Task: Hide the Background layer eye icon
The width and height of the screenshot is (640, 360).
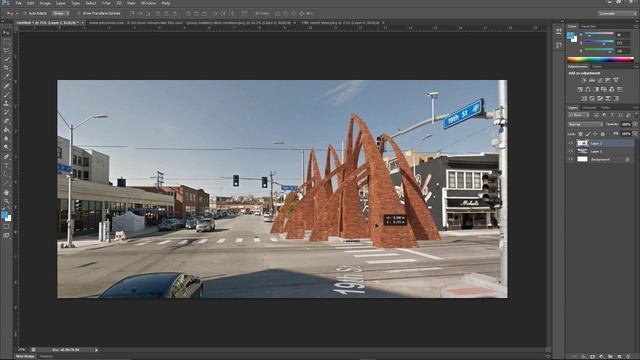Action: point(571,160)
